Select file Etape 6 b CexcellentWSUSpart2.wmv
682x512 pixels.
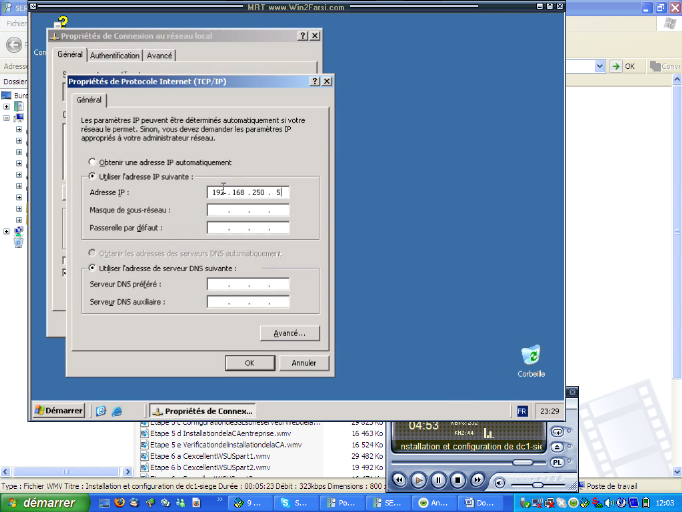(x=210, y=467)
